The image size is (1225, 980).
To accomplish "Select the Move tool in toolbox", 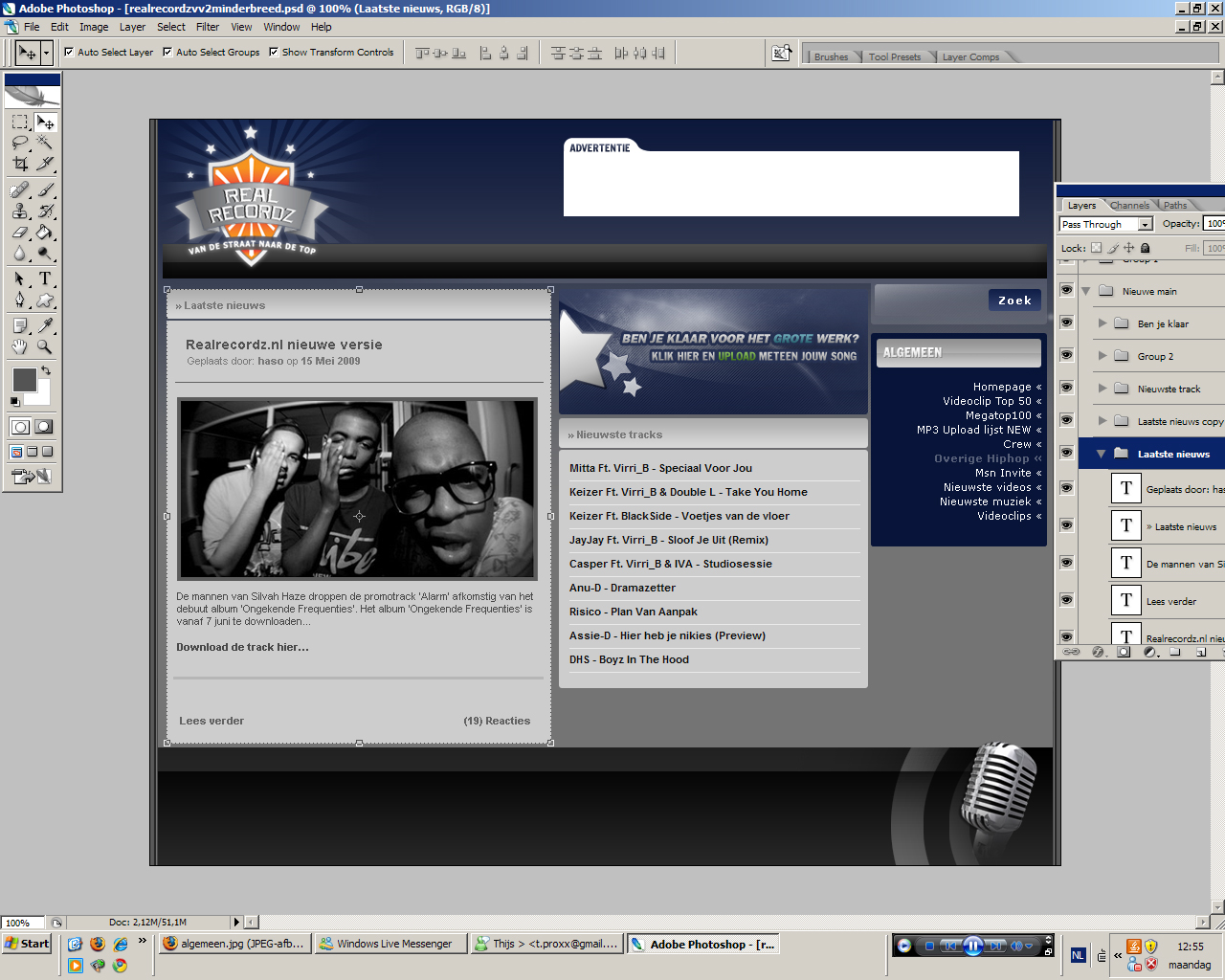I will 45,122.
